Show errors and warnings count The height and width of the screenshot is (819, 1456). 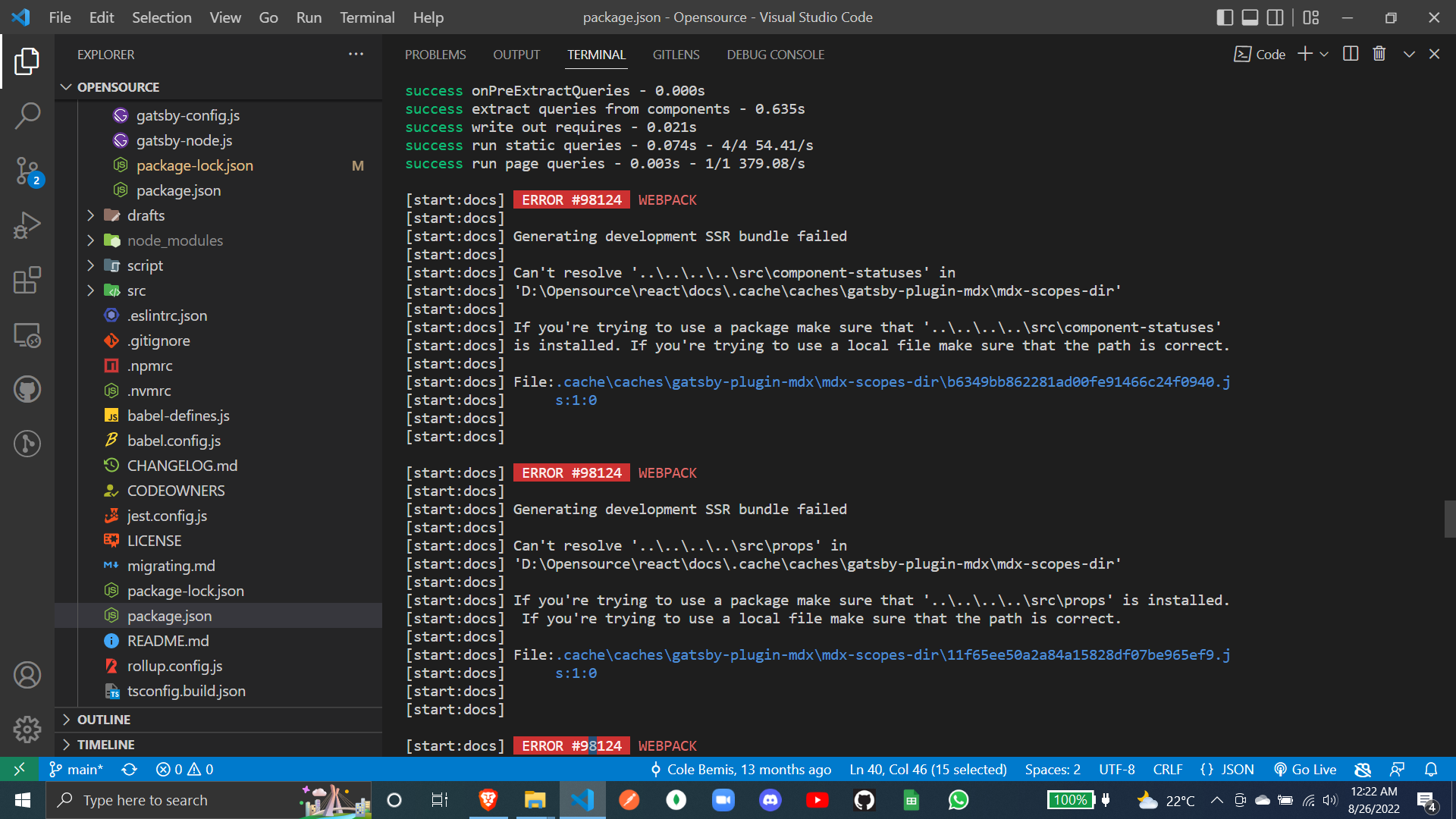(185, 769)
